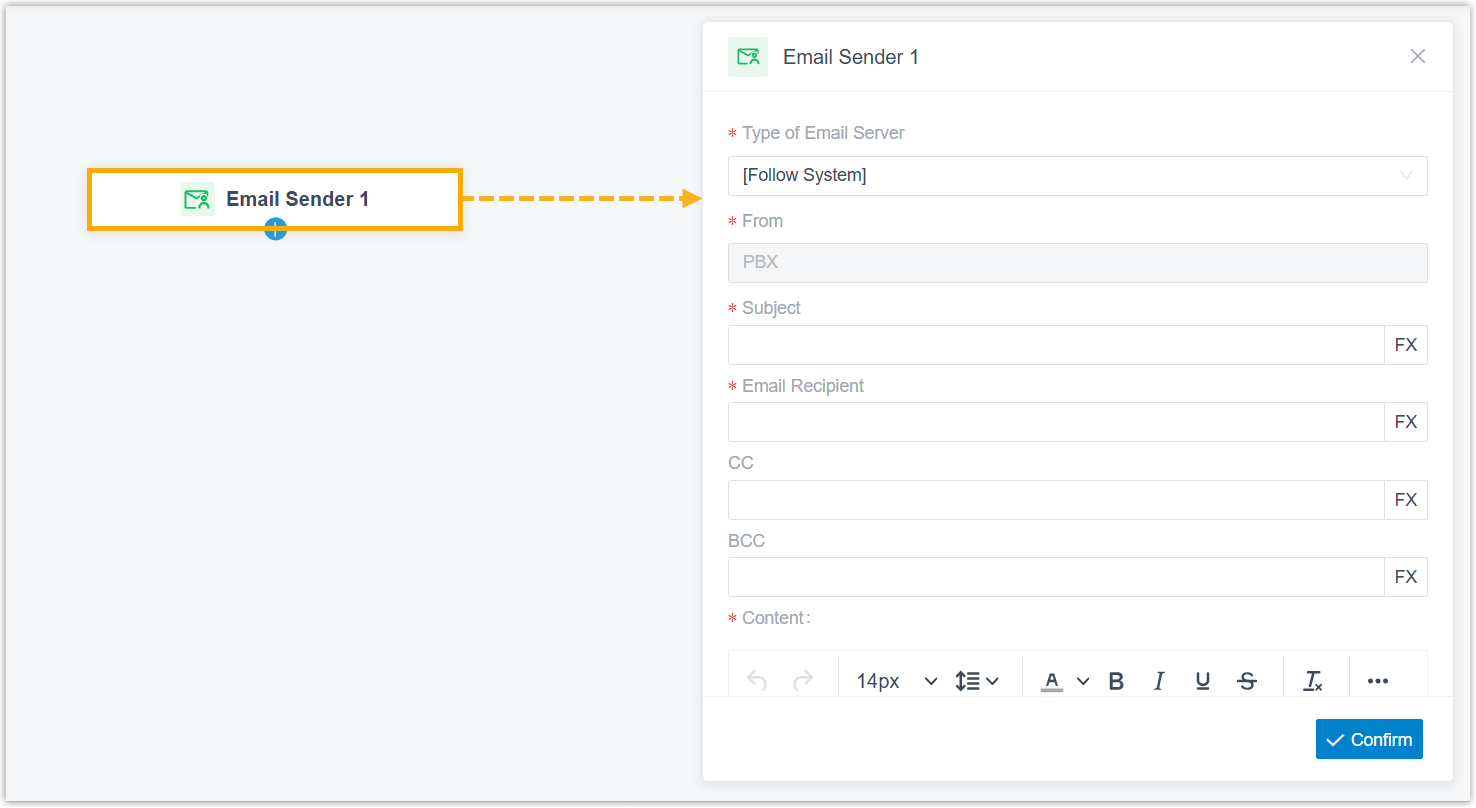Click the undo icon in the content editor

pyautogui.click(x=757, y=681)
